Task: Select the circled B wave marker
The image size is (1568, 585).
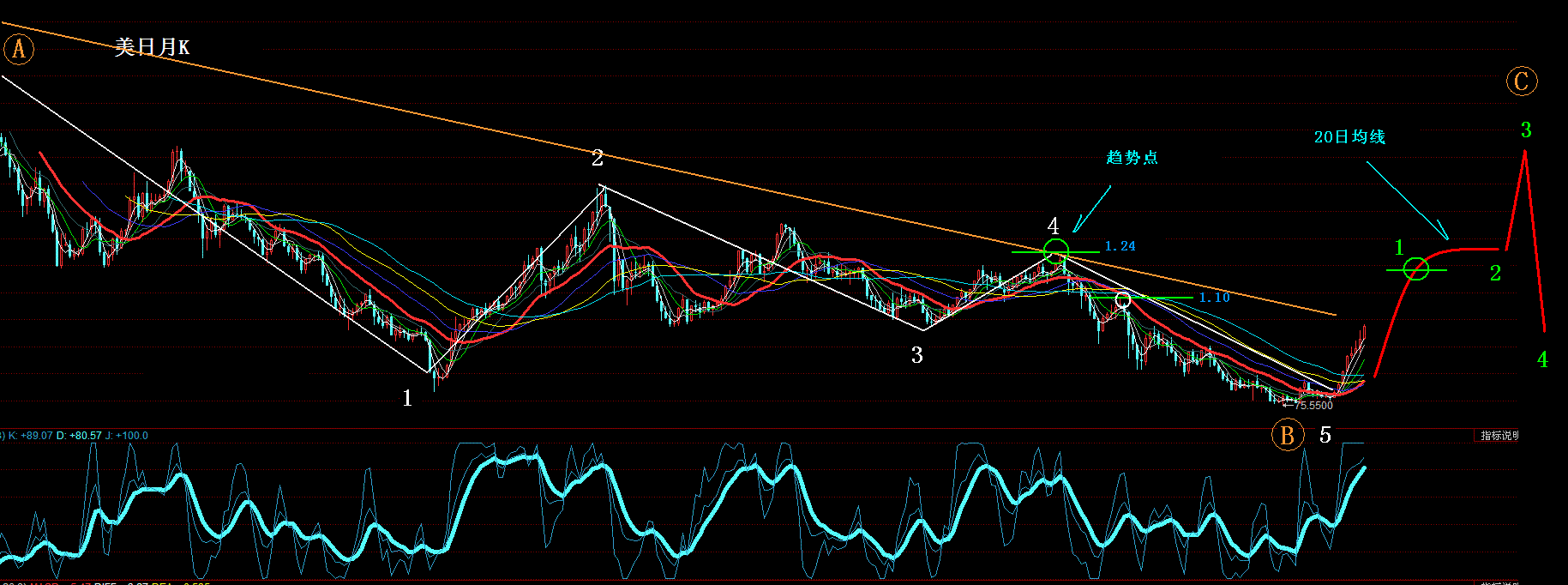Action: click(x=1287, y=435)
